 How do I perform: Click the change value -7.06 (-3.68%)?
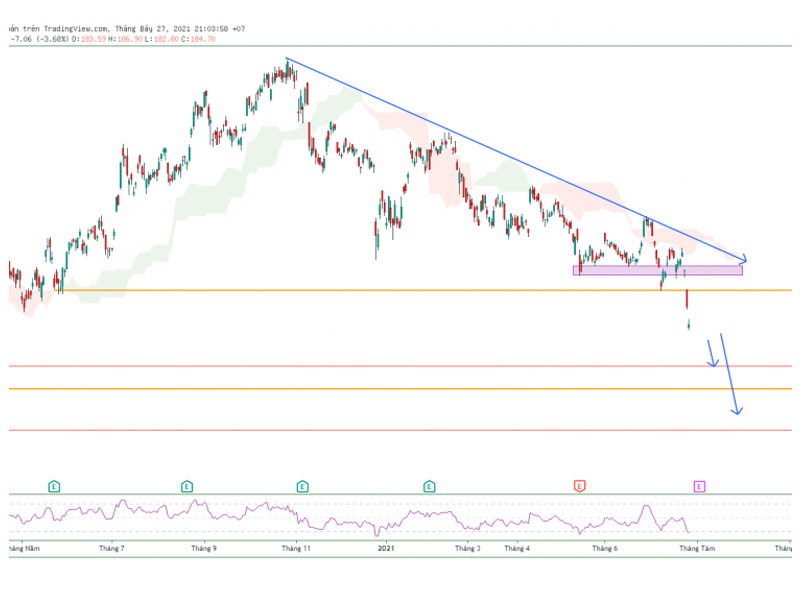(40, 39)
